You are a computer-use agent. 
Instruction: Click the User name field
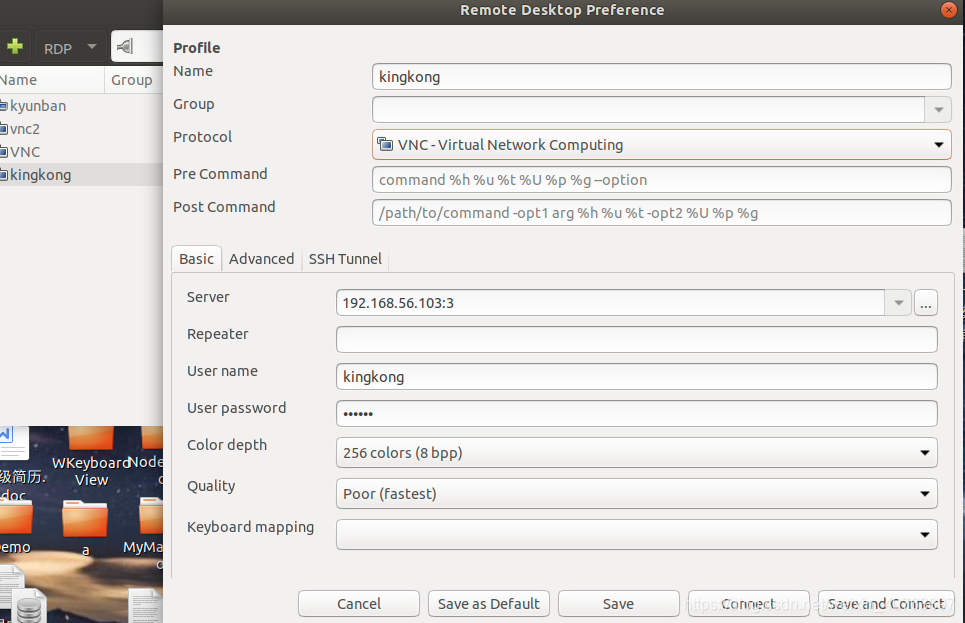point(637,377)
